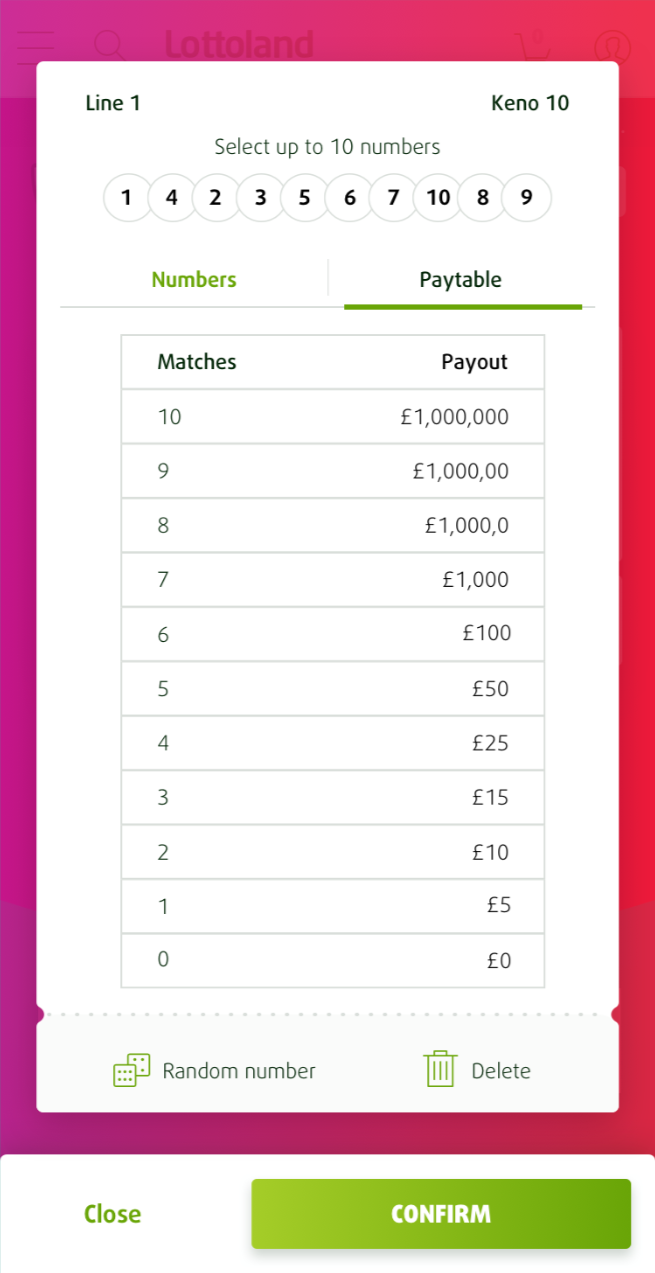655x1273 pixels.
Task: Click the 10 matches payout row
Action: 333,416
